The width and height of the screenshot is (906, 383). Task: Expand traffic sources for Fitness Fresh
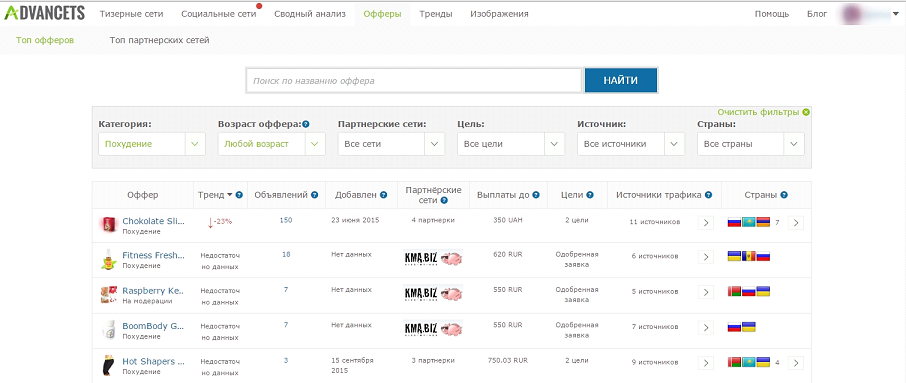(x=706, y=256)
